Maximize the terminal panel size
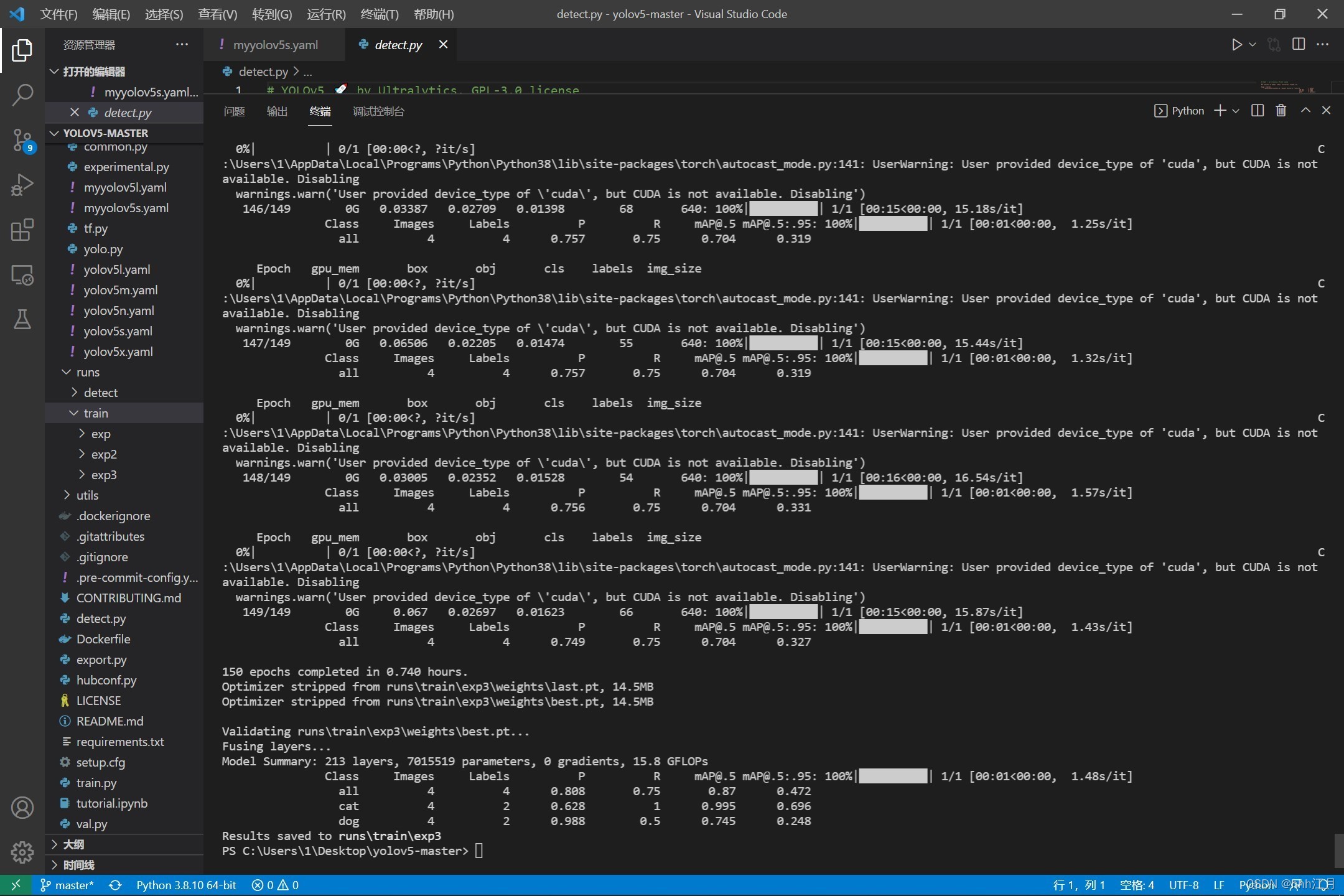 (x=1305, y=111)
